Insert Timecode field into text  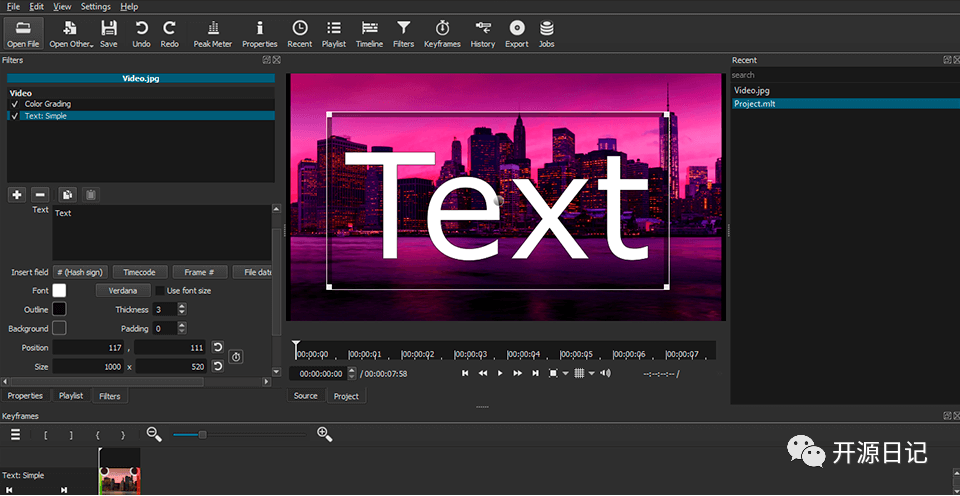coord(139,272)
